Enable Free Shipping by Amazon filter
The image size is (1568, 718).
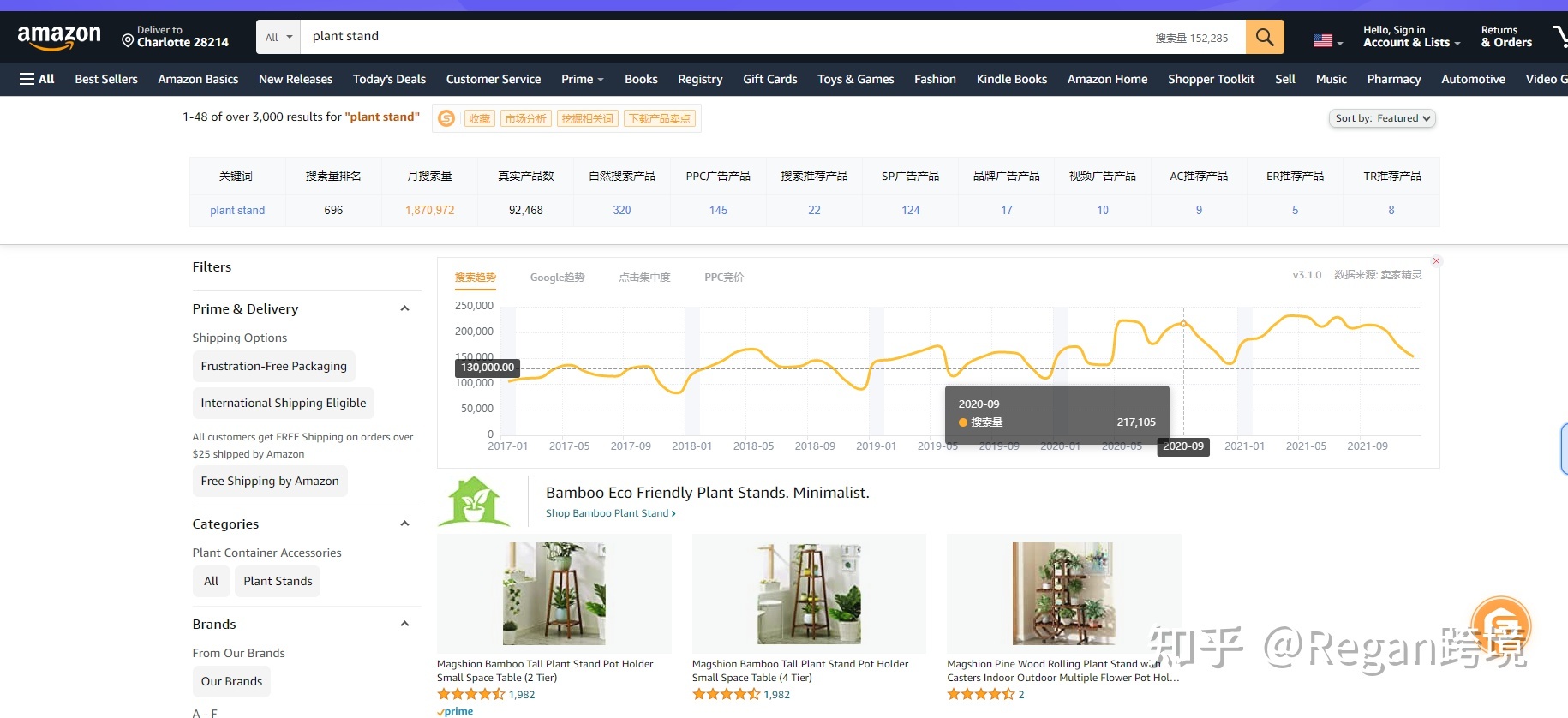[x=270, y=481]
